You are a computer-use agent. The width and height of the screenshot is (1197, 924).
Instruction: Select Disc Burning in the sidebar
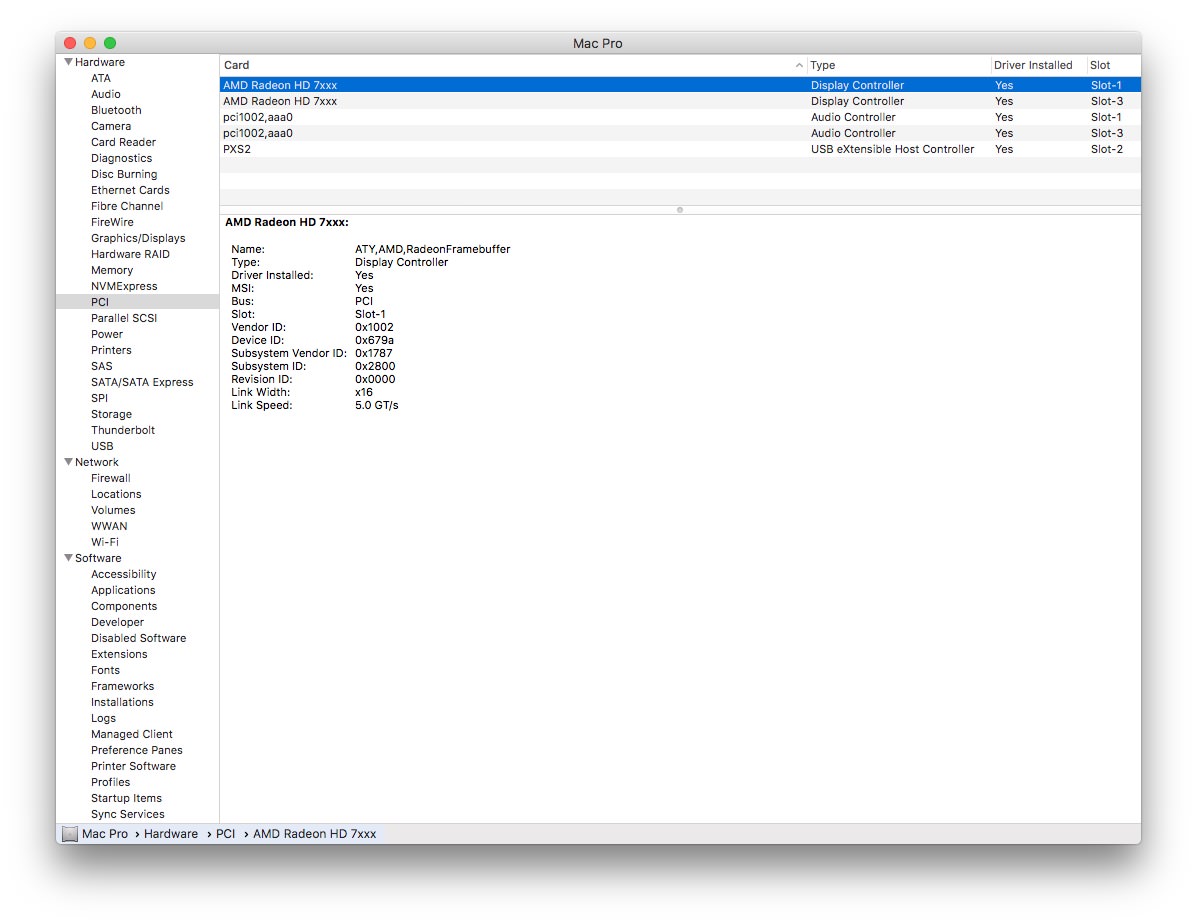click(124, 174)
